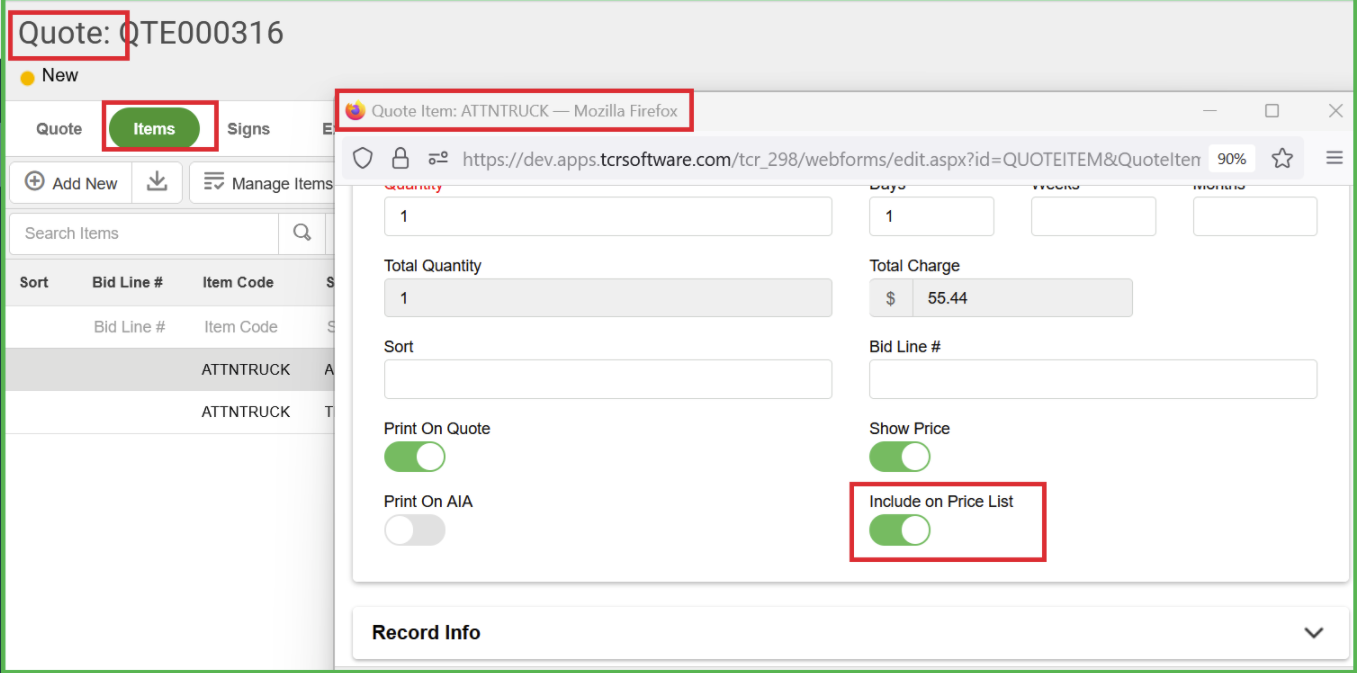This screenshot has width=1357, height=673.
Task: Maximize the Quote Item Firefox window
Action: pyautogui.click(x=1272, y=111)
